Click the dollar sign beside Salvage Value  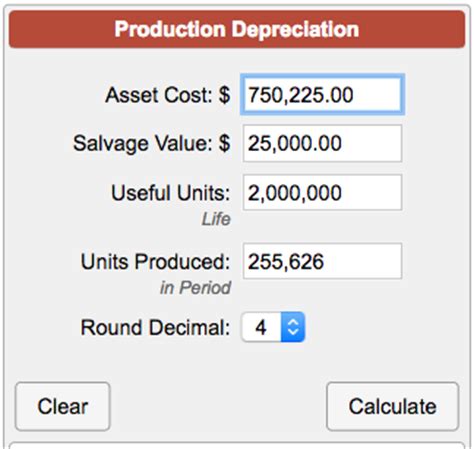(x=224, y=143)
